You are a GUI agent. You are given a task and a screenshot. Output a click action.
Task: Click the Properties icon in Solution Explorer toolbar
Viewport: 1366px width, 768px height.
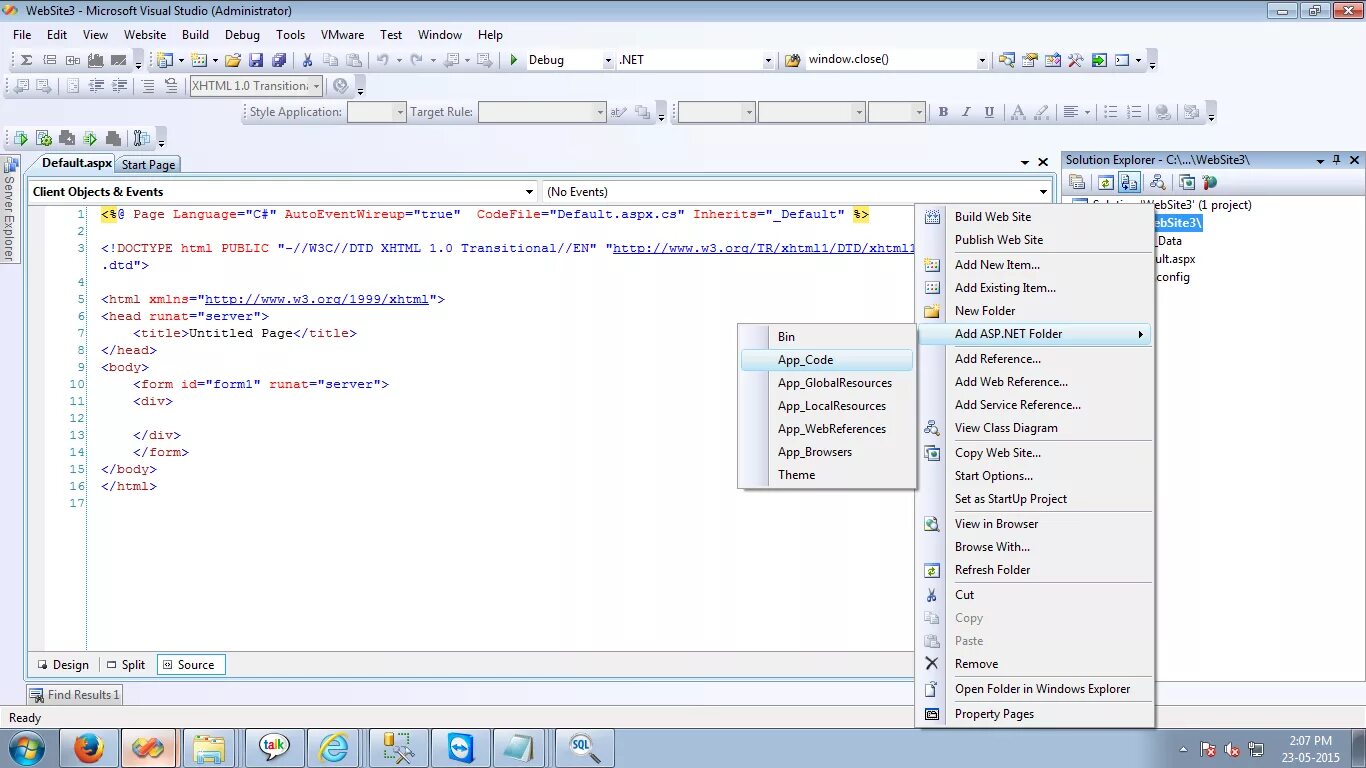(x=1077, y=182)
